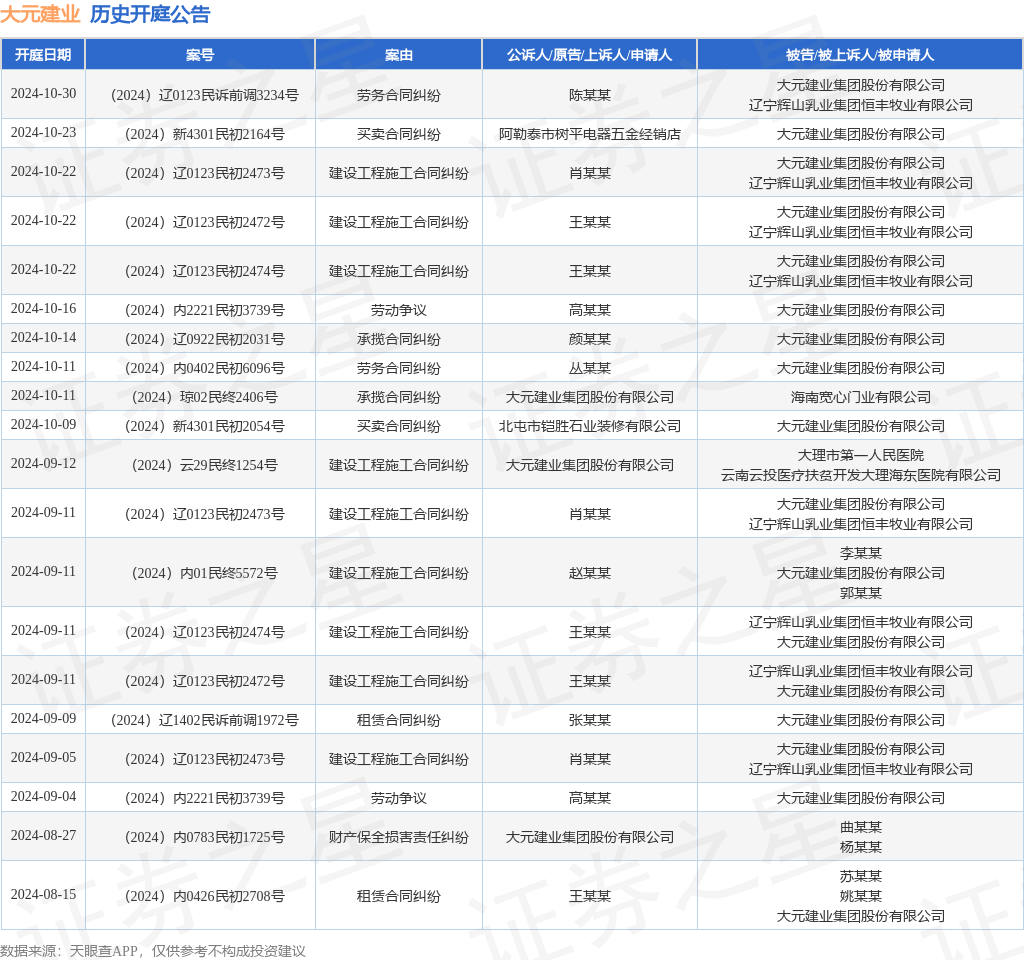This screenshot has width=1024, height=960.
Task: Click case type 财产保全损害责任纠纷
Action: pos(398,837)
